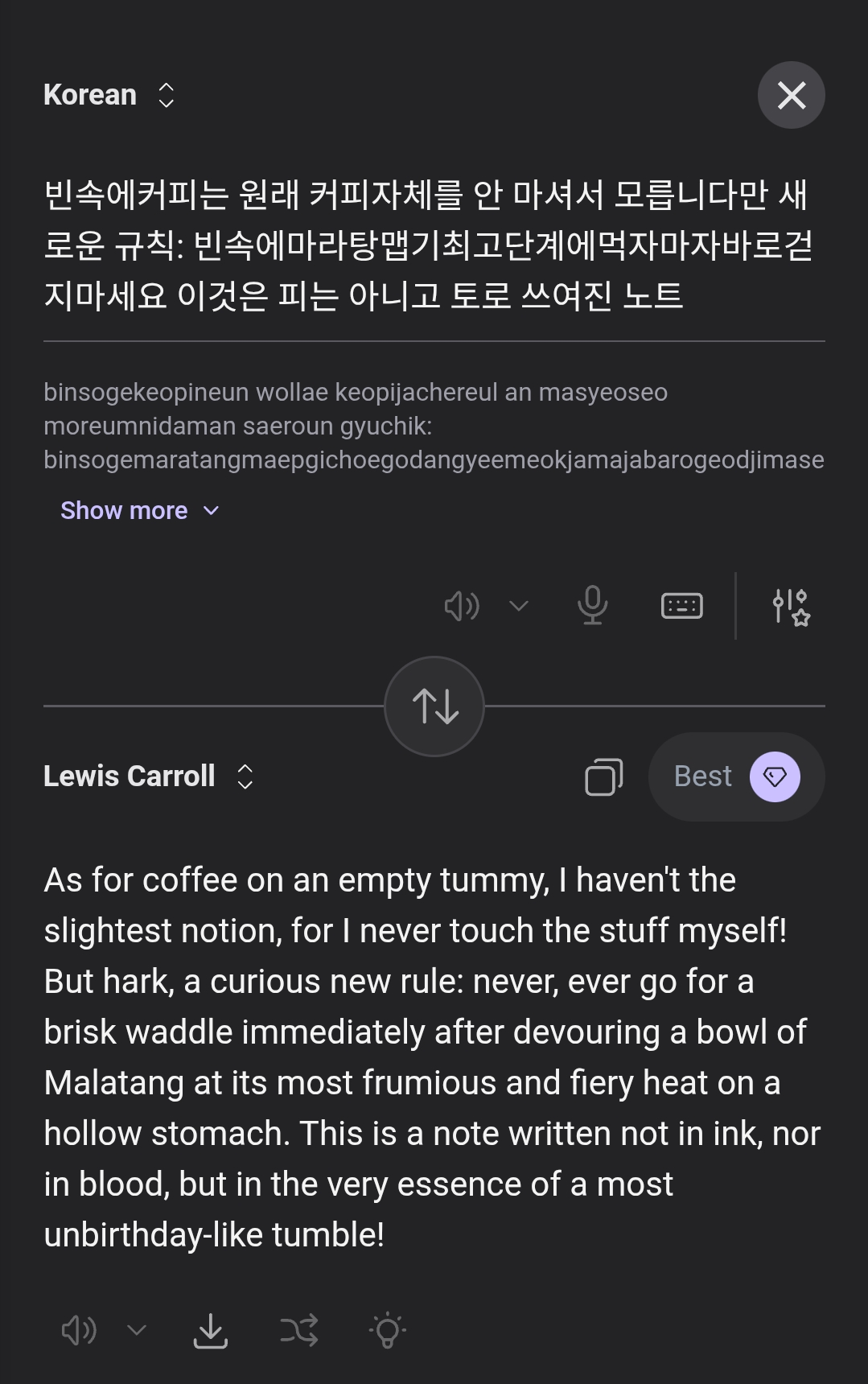Open the custom translation settings icon
868x1384 pixels.
790,606
